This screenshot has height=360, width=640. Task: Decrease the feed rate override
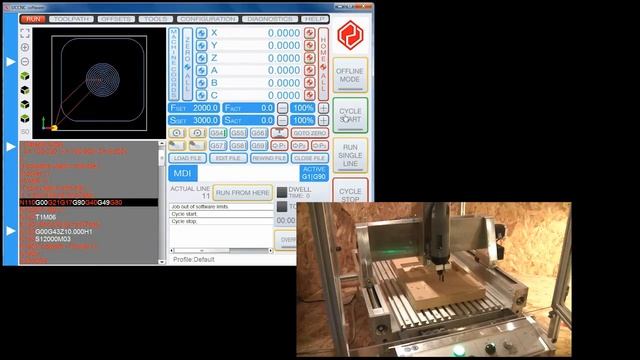point(282,108)
